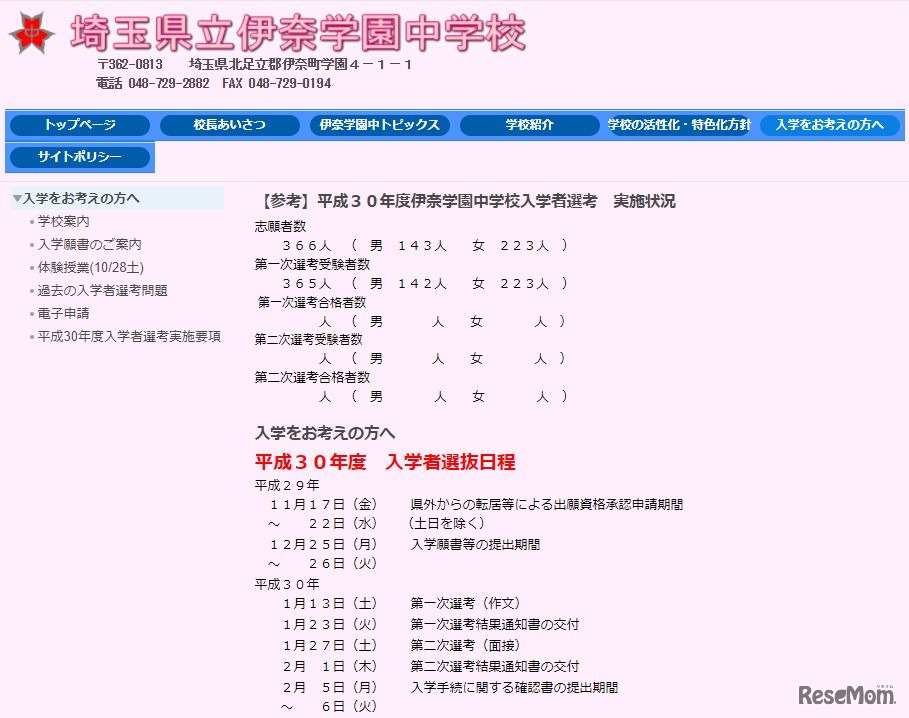The width and height of the screenshot is (909, 718).
Task: Click the bullet icon beside 学校案内
Action: (31, 222)
